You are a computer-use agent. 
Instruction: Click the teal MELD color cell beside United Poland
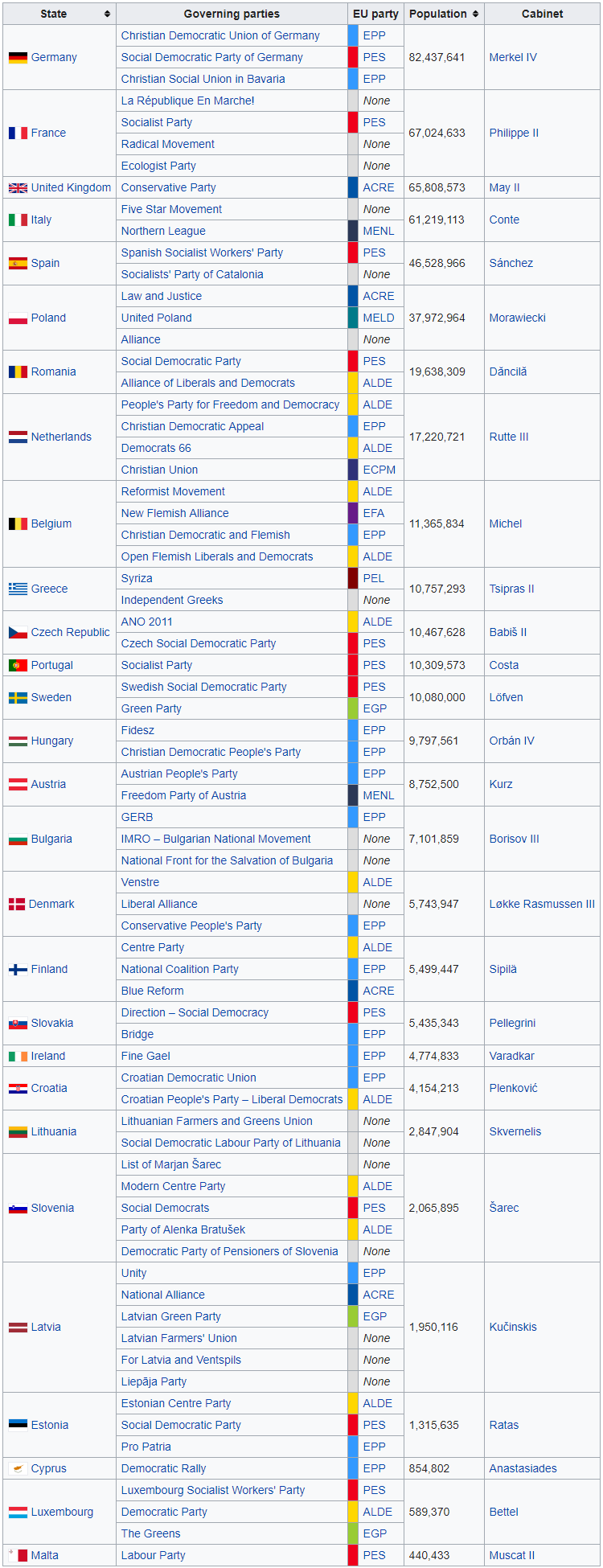pos(353,318)
